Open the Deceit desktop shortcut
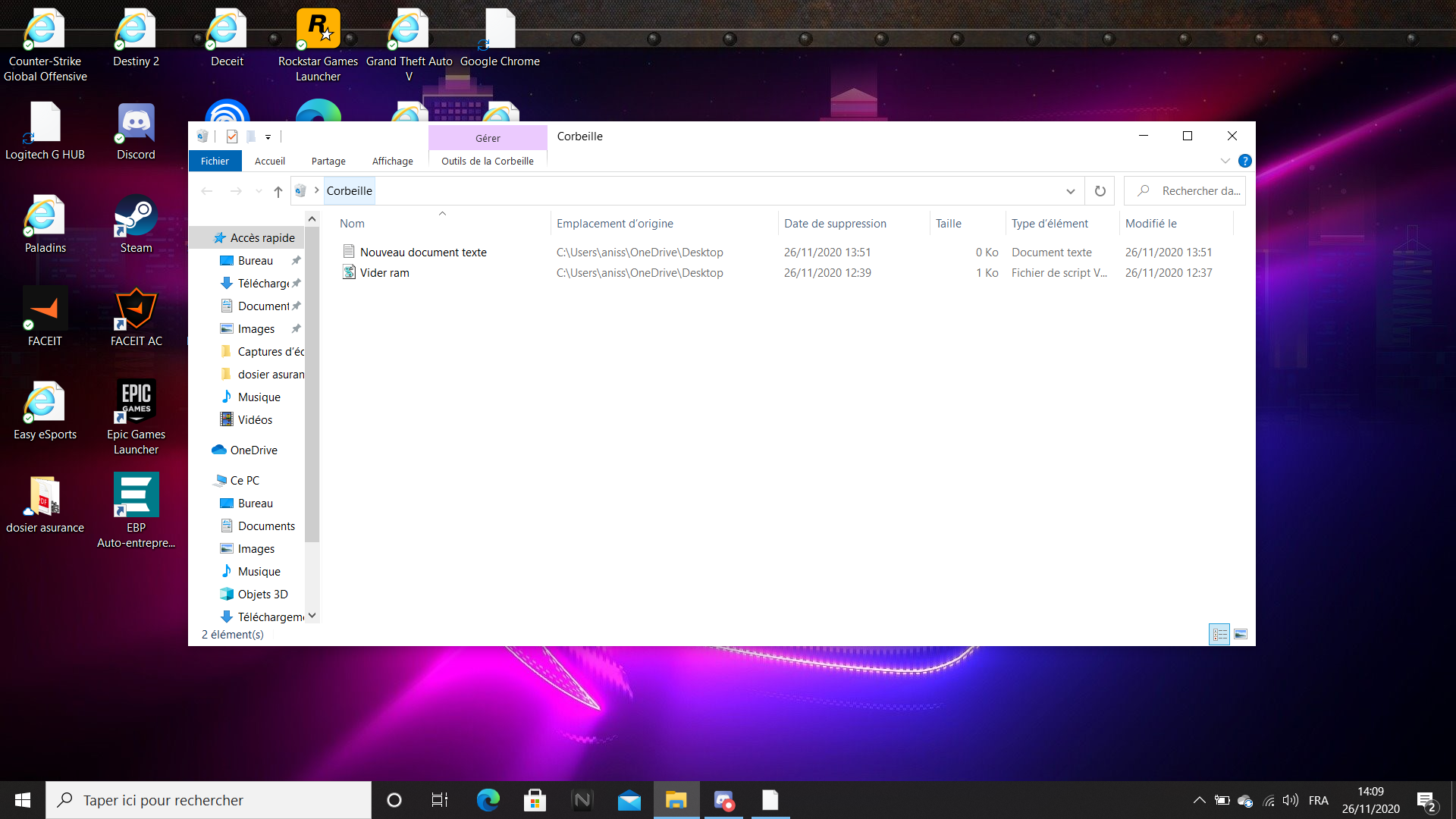Screen dimensions: 1456x819 click(x=227, y=38)
